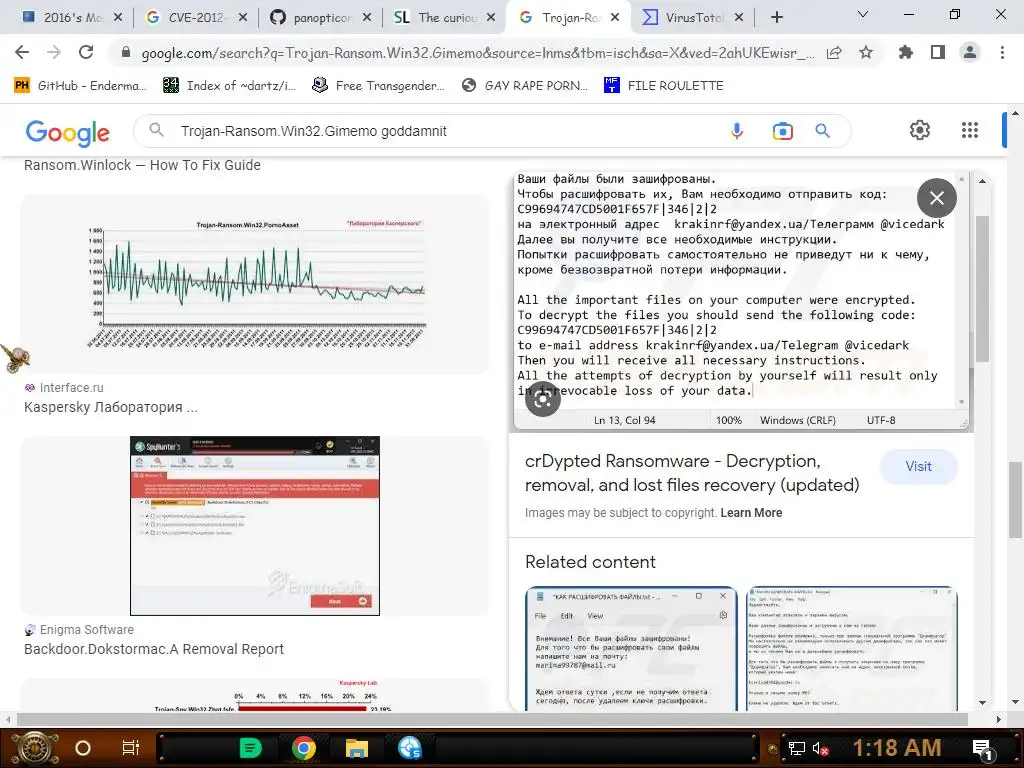Unmute the system volume tray icon
The image size is (1024, 768).
820,748
